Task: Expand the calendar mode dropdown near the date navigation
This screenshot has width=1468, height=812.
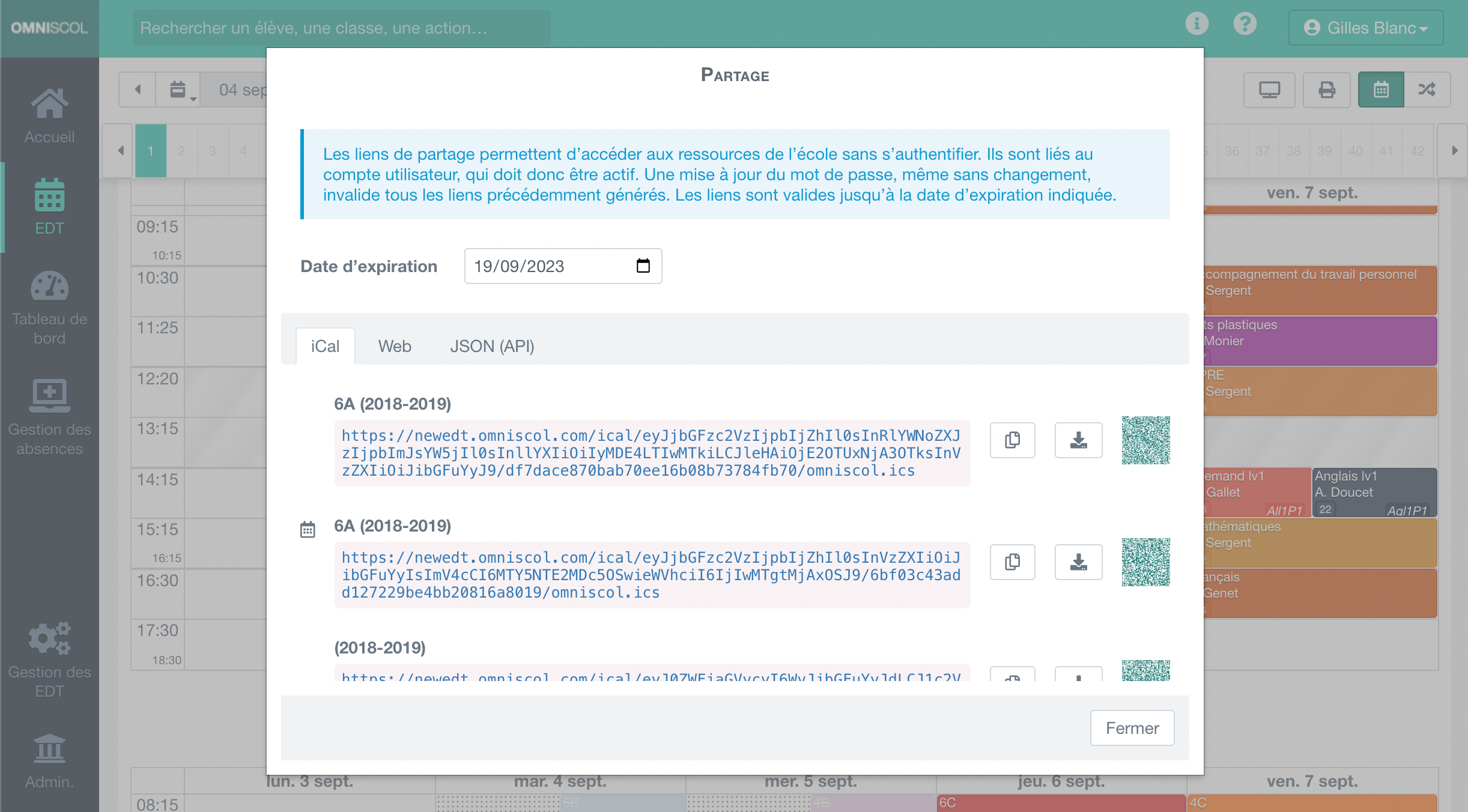Action: tap(178, 89)
